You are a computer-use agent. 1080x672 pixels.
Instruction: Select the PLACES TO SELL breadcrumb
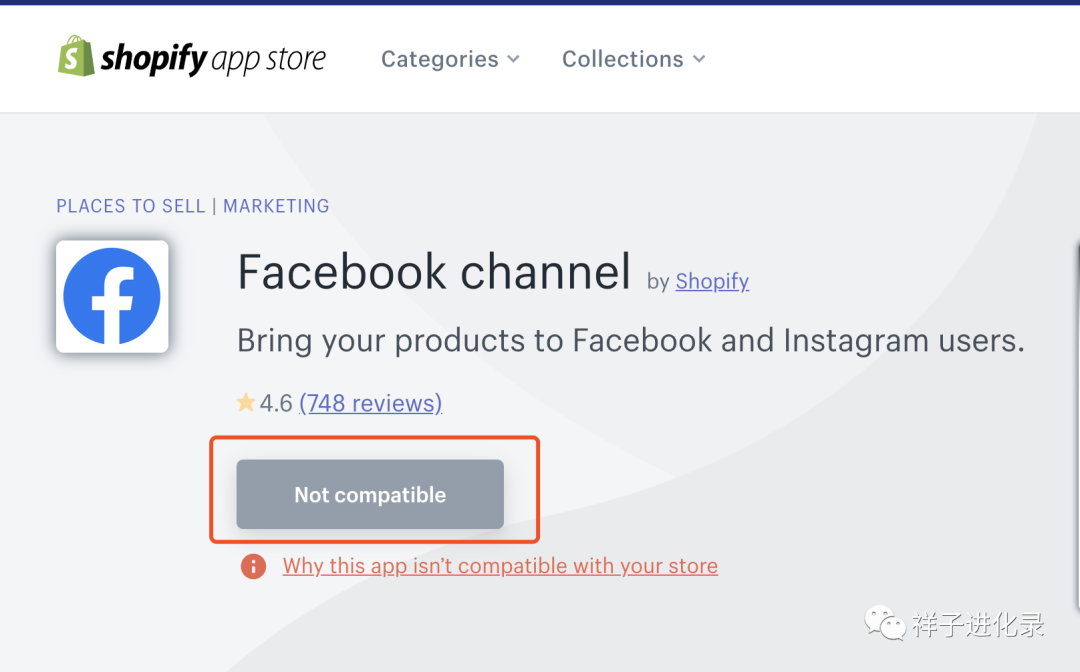coord(130,206)
